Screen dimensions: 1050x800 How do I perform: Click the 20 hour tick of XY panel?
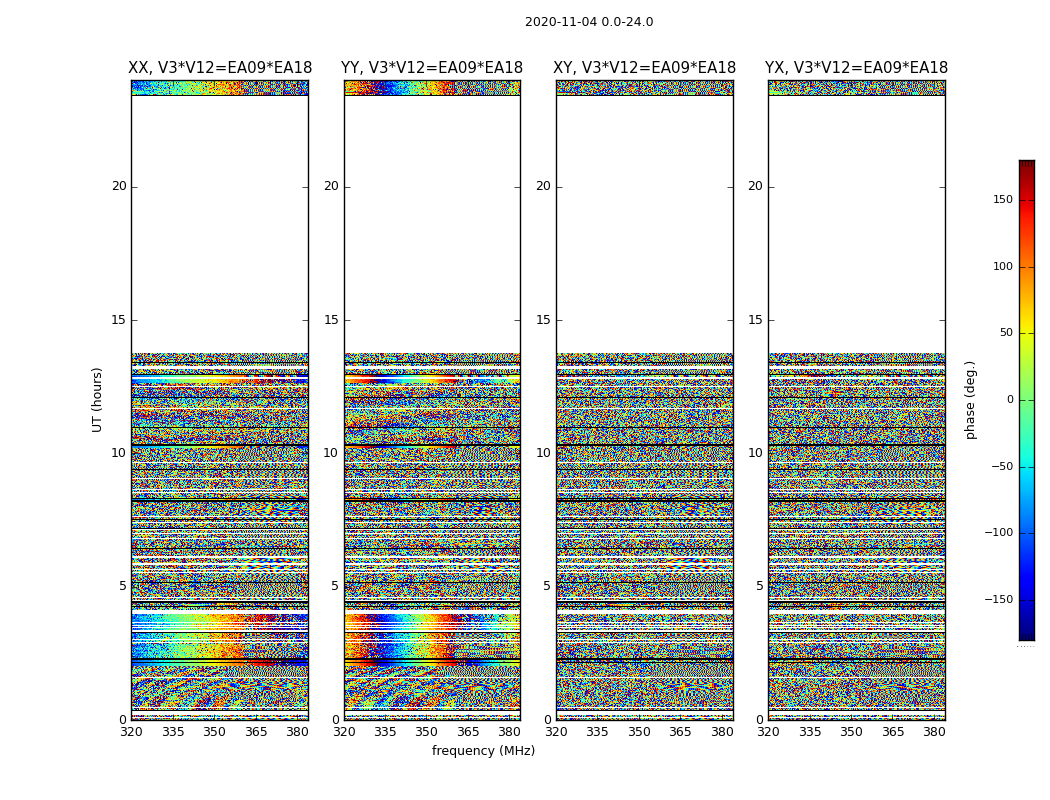544,186
